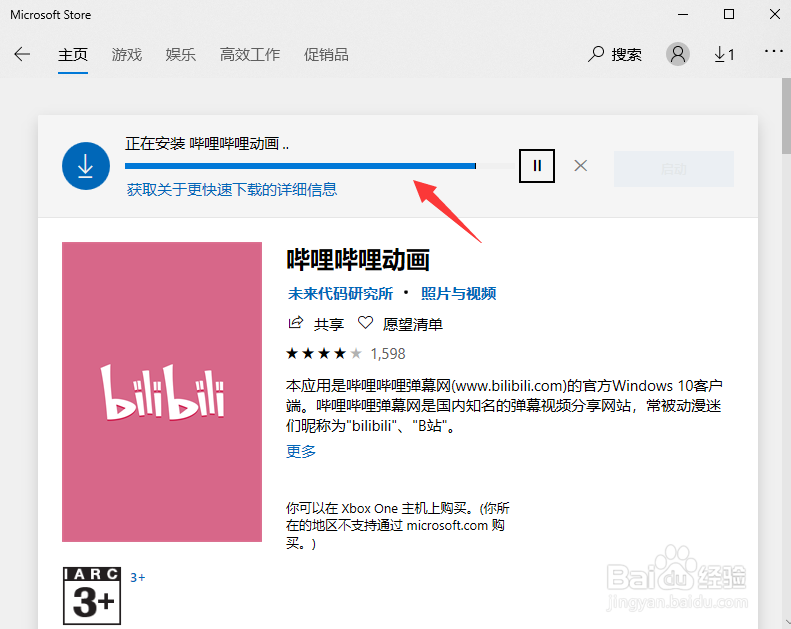The image size is (791, 629).
Task: Open faster download details link
Action: pos(232,190)
